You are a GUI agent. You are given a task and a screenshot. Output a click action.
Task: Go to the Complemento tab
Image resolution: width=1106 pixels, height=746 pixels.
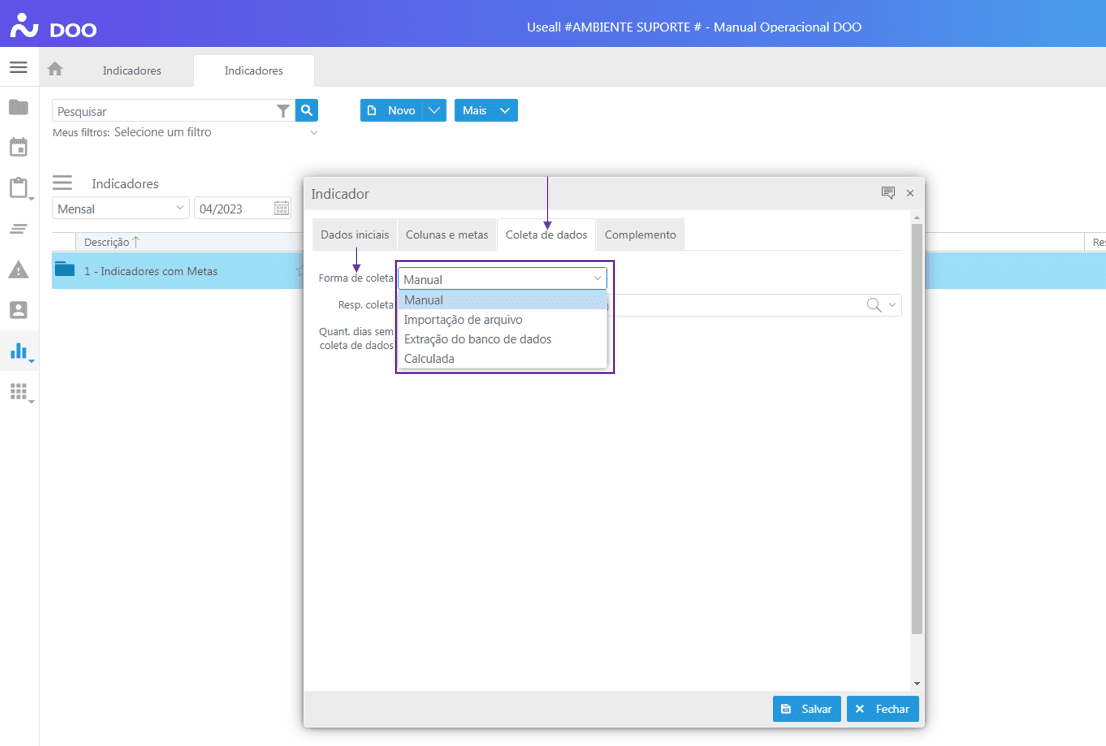click(x=640, y=235)
